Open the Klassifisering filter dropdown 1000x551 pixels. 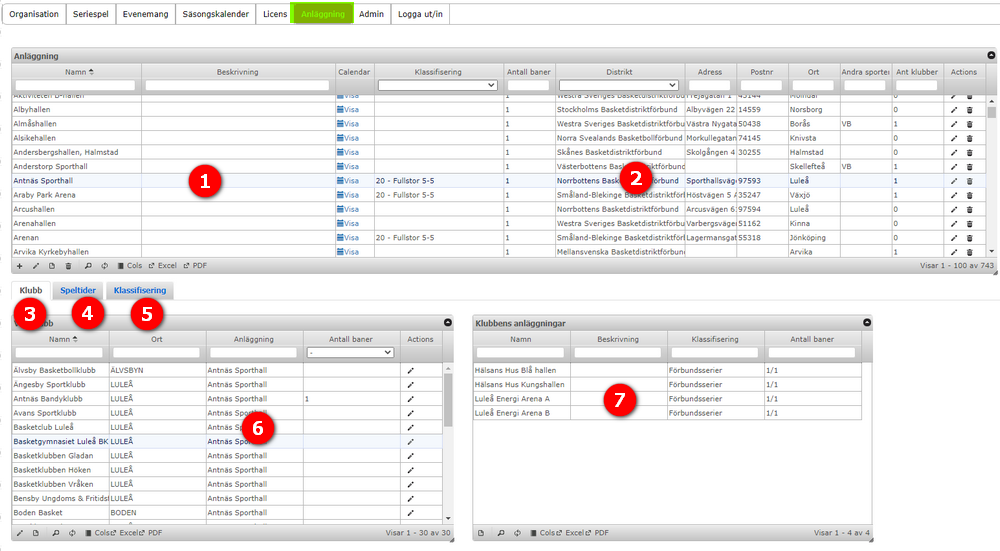438,85
